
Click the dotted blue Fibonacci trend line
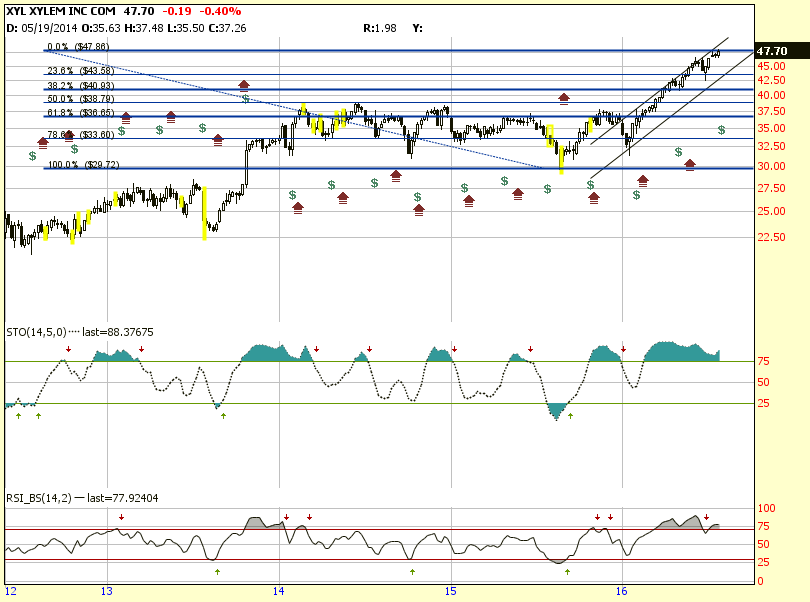[292, 109]
